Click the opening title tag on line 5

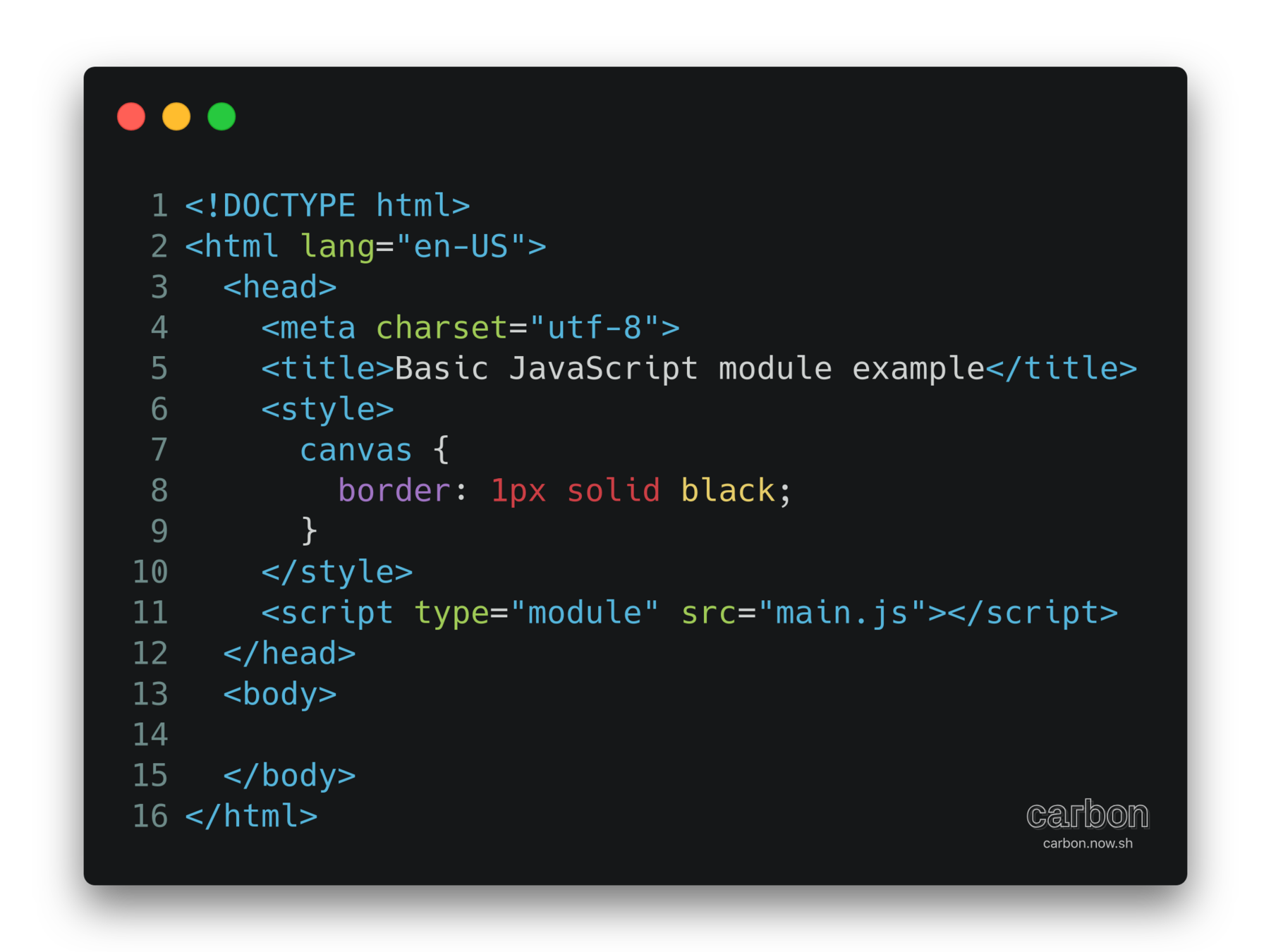tap(327, 369)
